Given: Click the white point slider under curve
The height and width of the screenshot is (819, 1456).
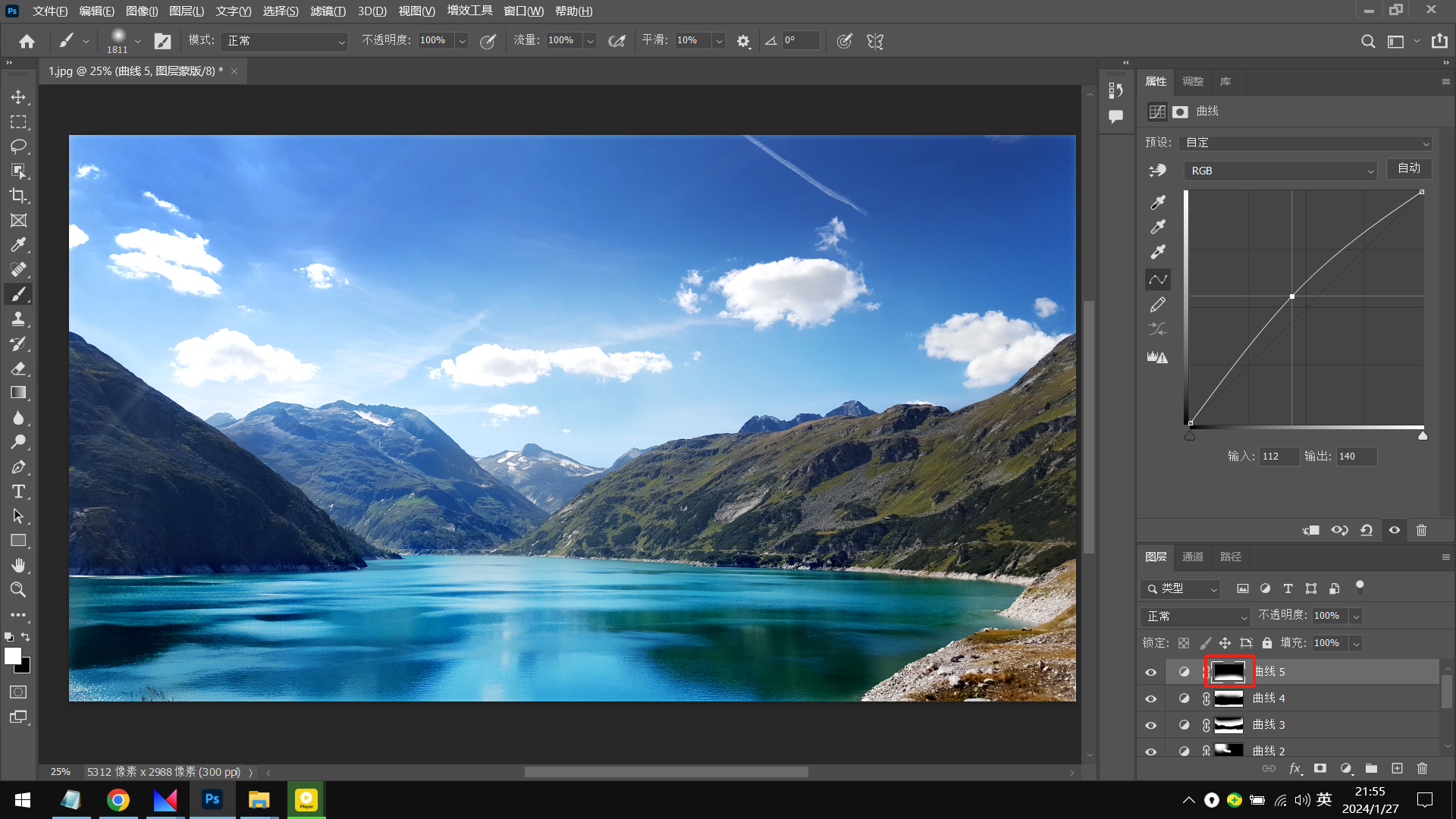Looking at the screenshot, I should pyautogui.click(x=1423, y=435).
